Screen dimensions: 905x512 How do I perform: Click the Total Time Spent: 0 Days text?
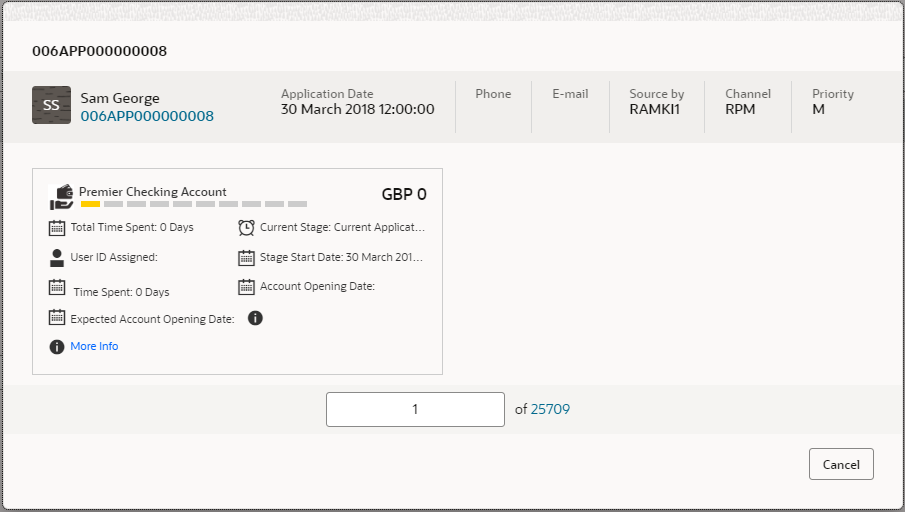pyautogui.click(x=132, y=227)
